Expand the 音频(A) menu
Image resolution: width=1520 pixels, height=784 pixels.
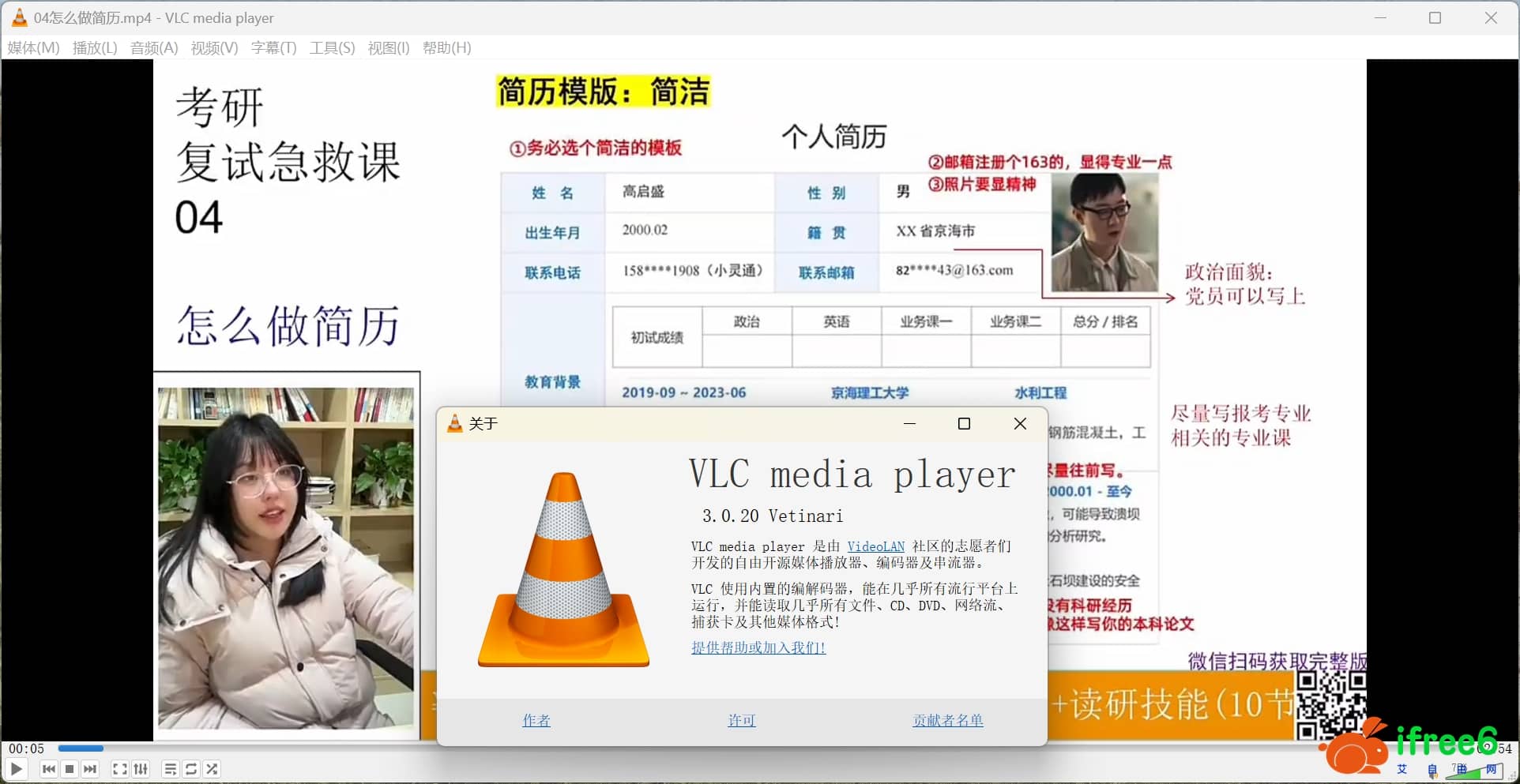click(x=154, y=48)
